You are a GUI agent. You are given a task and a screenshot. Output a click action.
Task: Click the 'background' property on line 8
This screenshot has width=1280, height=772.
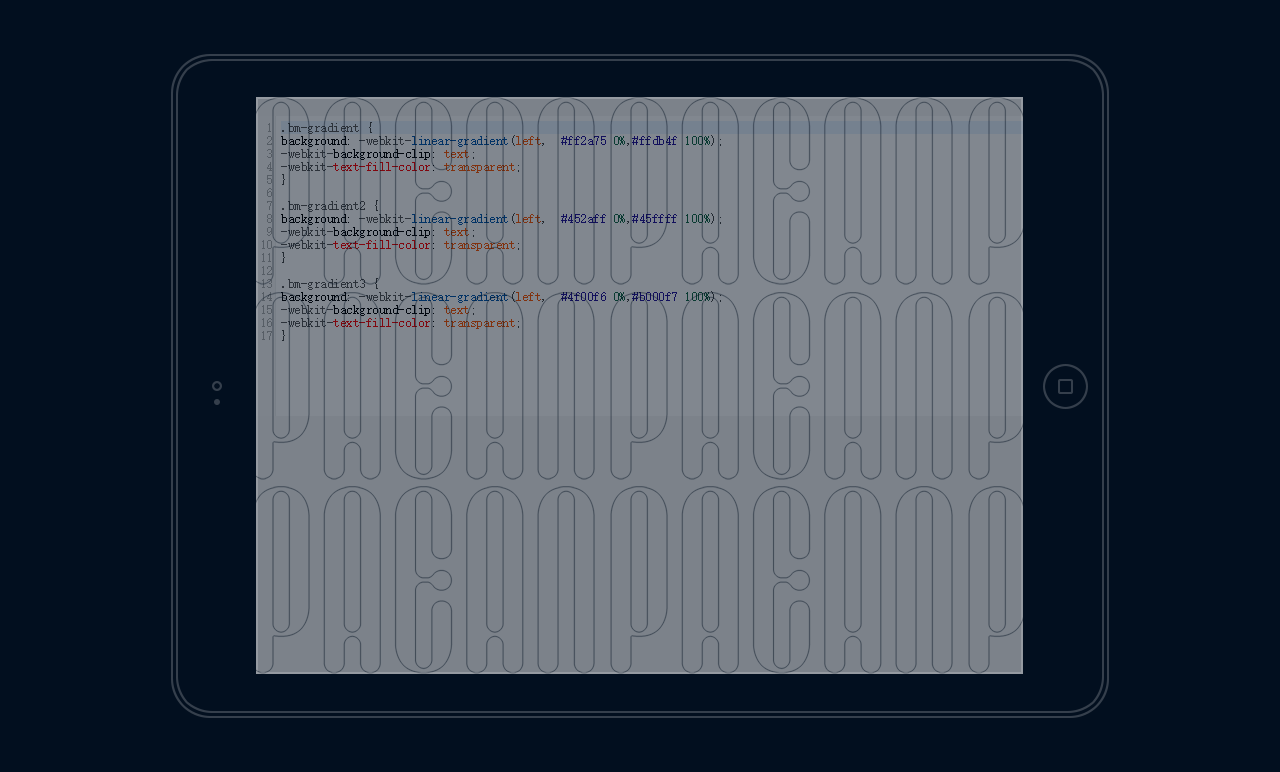pos(314,219)
